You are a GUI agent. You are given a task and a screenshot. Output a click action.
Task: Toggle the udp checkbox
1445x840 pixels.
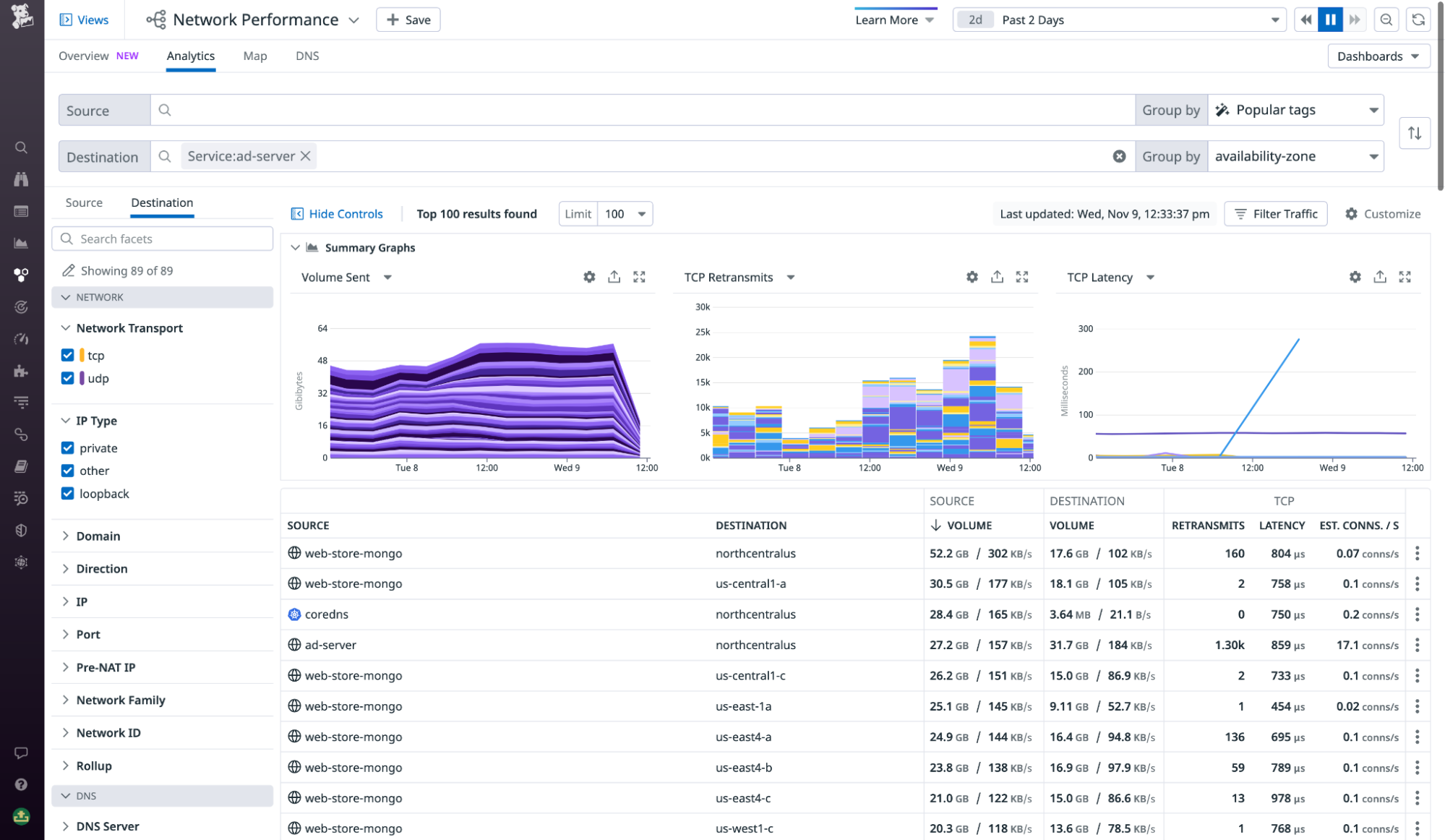(68, 378)
